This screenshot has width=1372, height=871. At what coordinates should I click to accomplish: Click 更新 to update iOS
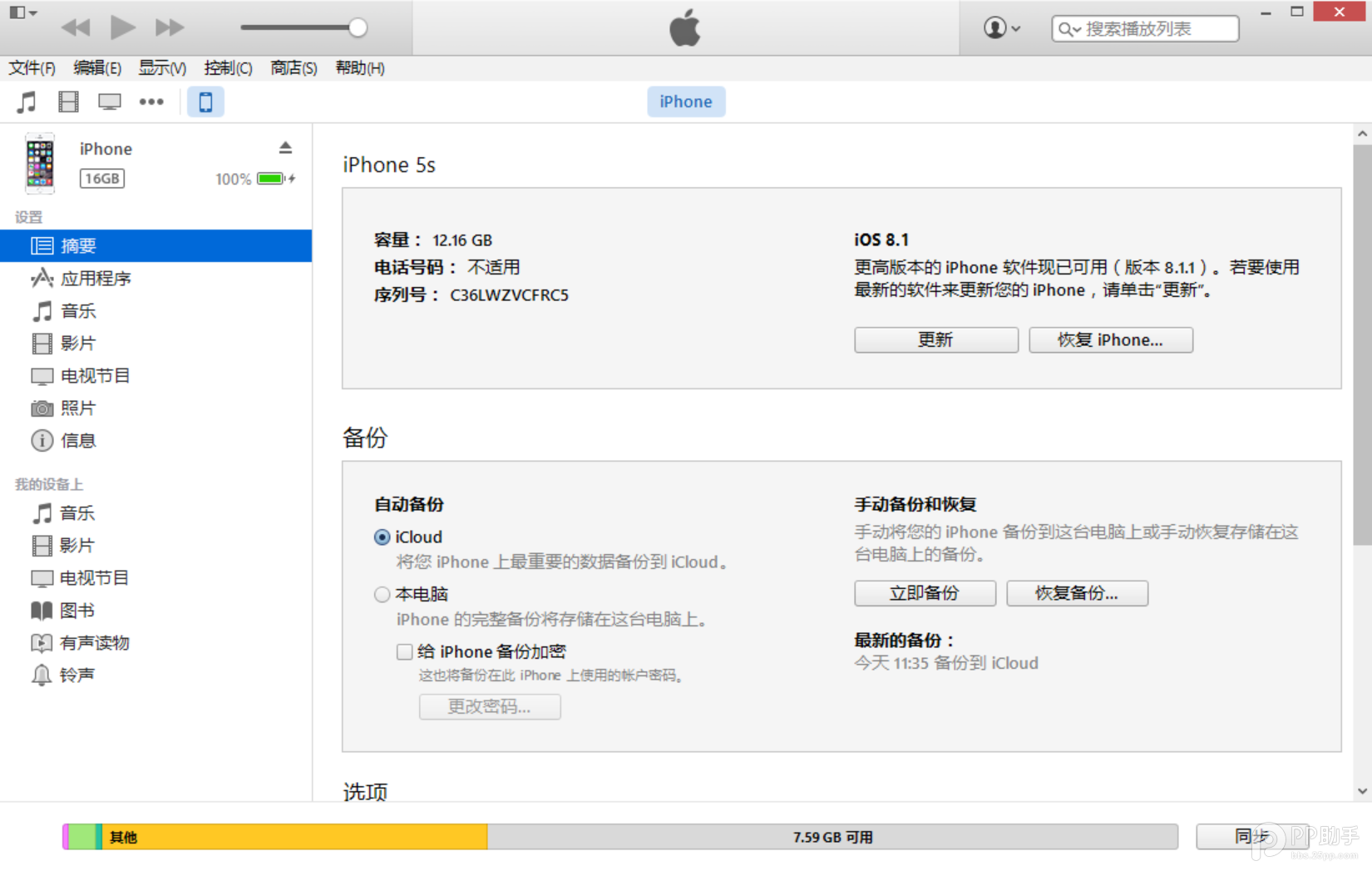click(x=935, y=339)
